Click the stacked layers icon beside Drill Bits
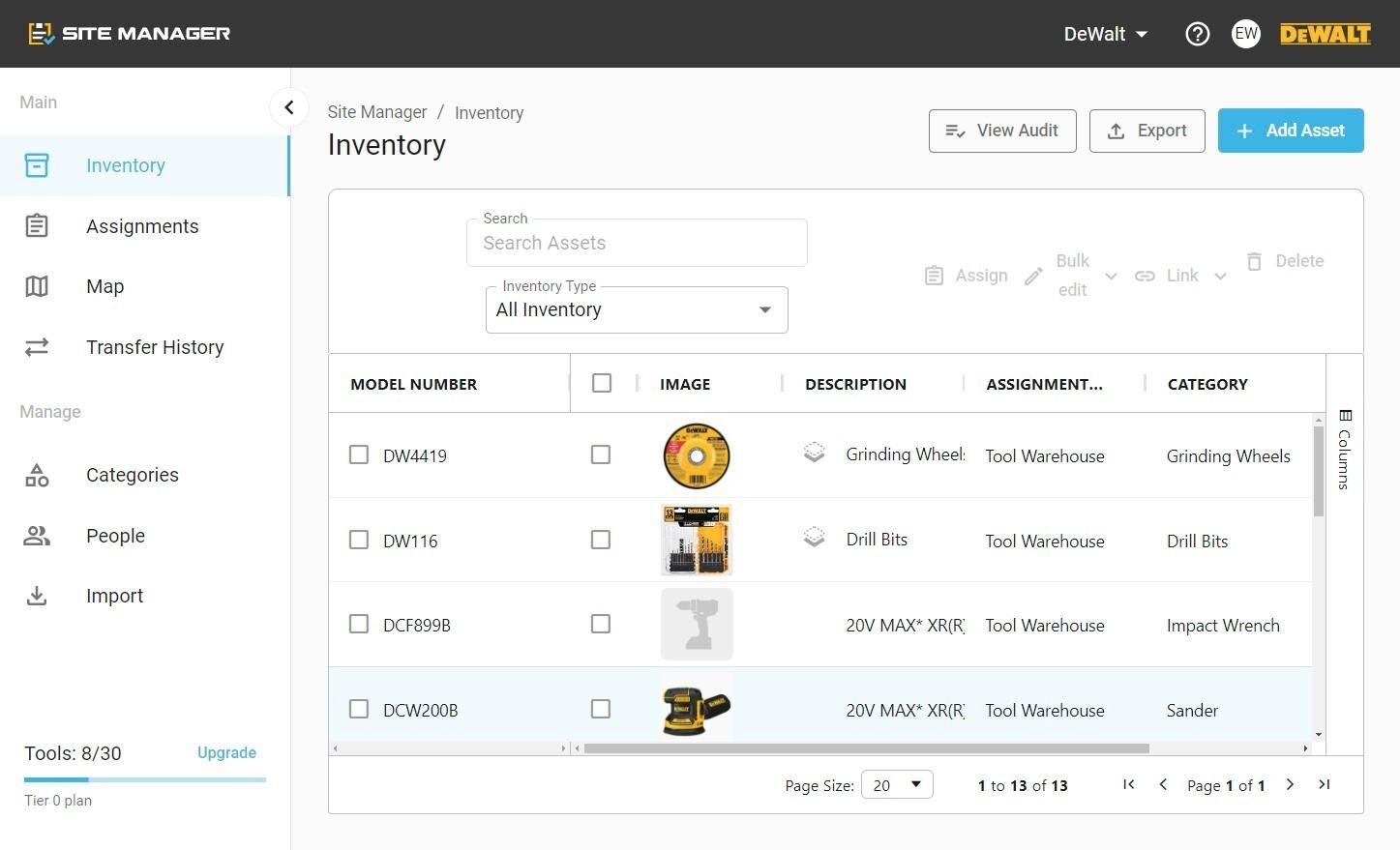1400x850 pixels. click(814, 538)
